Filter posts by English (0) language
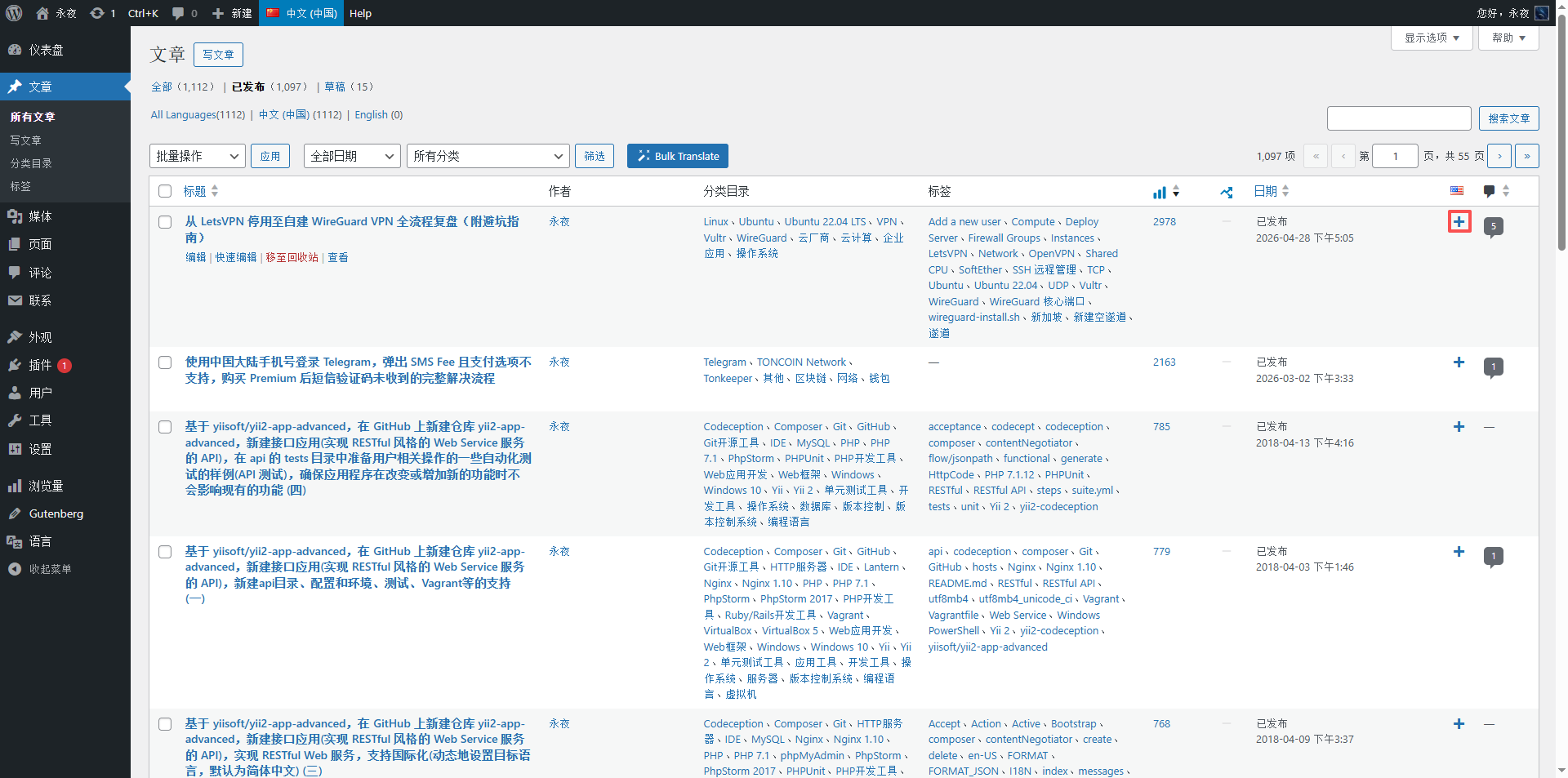The height and width of the screenshot is (778, 1568). [x=378, y=115]
